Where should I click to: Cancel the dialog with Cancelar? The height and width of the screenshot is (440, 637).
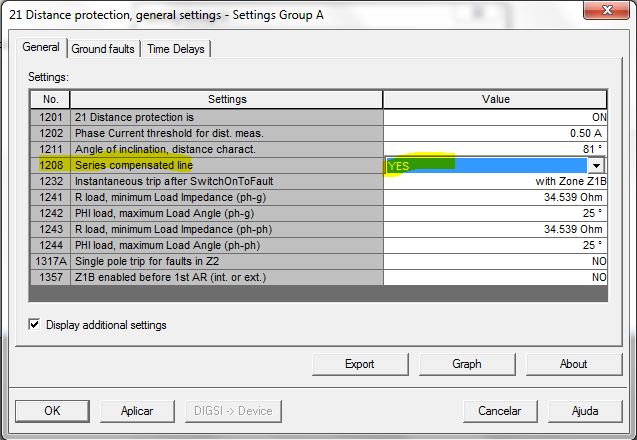(500, 411)
